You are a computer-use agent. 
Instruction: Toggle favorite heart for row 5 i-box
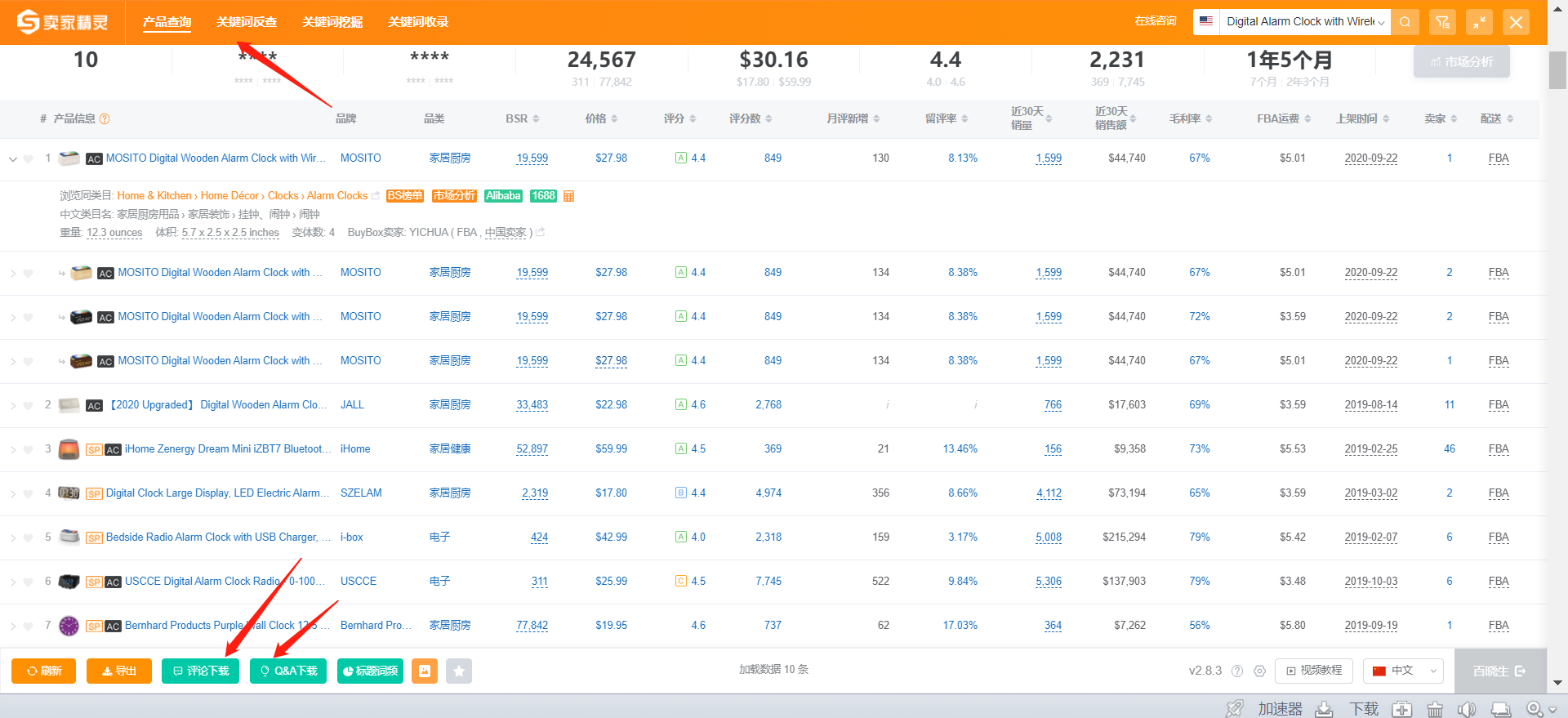pos(28,538)
